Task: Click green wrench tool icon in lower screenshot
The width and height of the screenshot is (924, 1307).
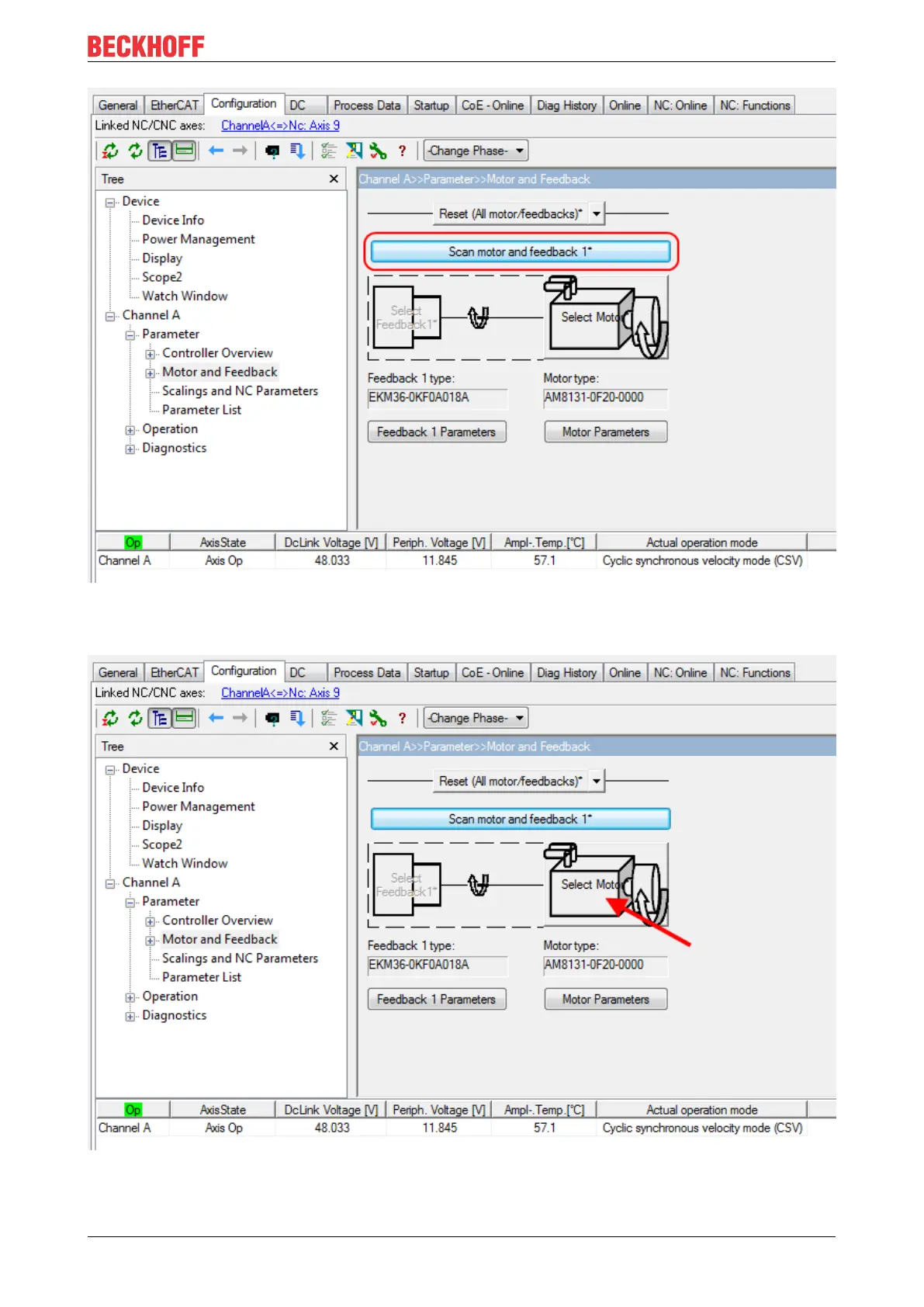Action: pyautogui.click(x=378, y=718)
